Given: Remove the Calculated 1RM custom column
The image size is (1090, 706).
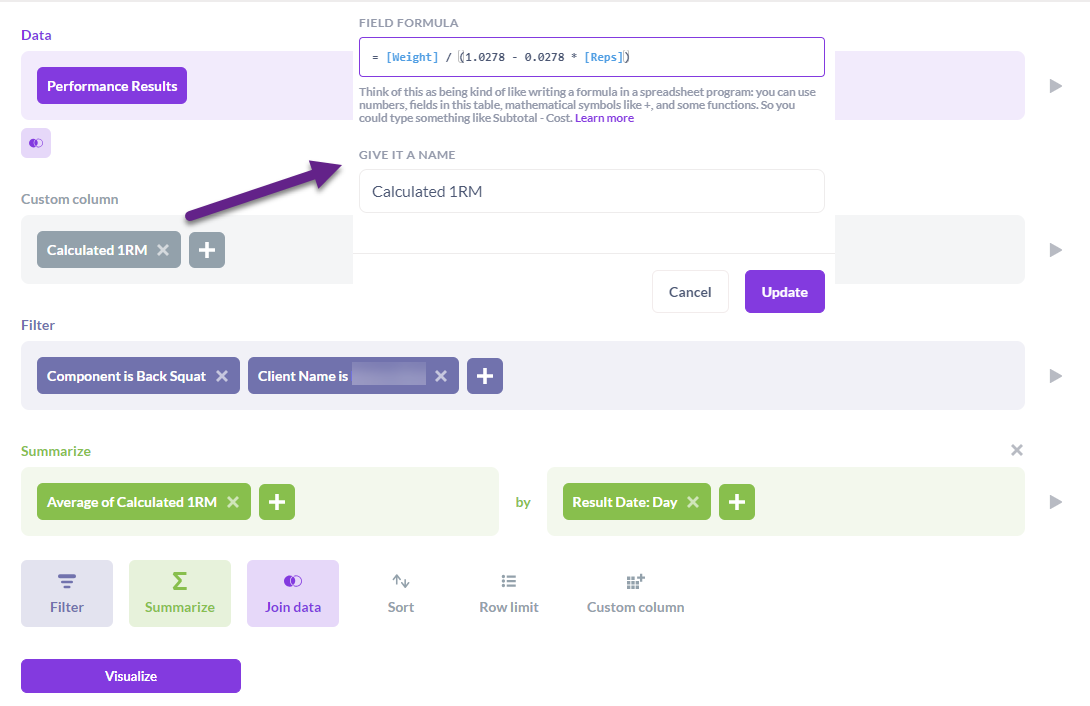Looking at the screenshot, I should coord(163,250).
